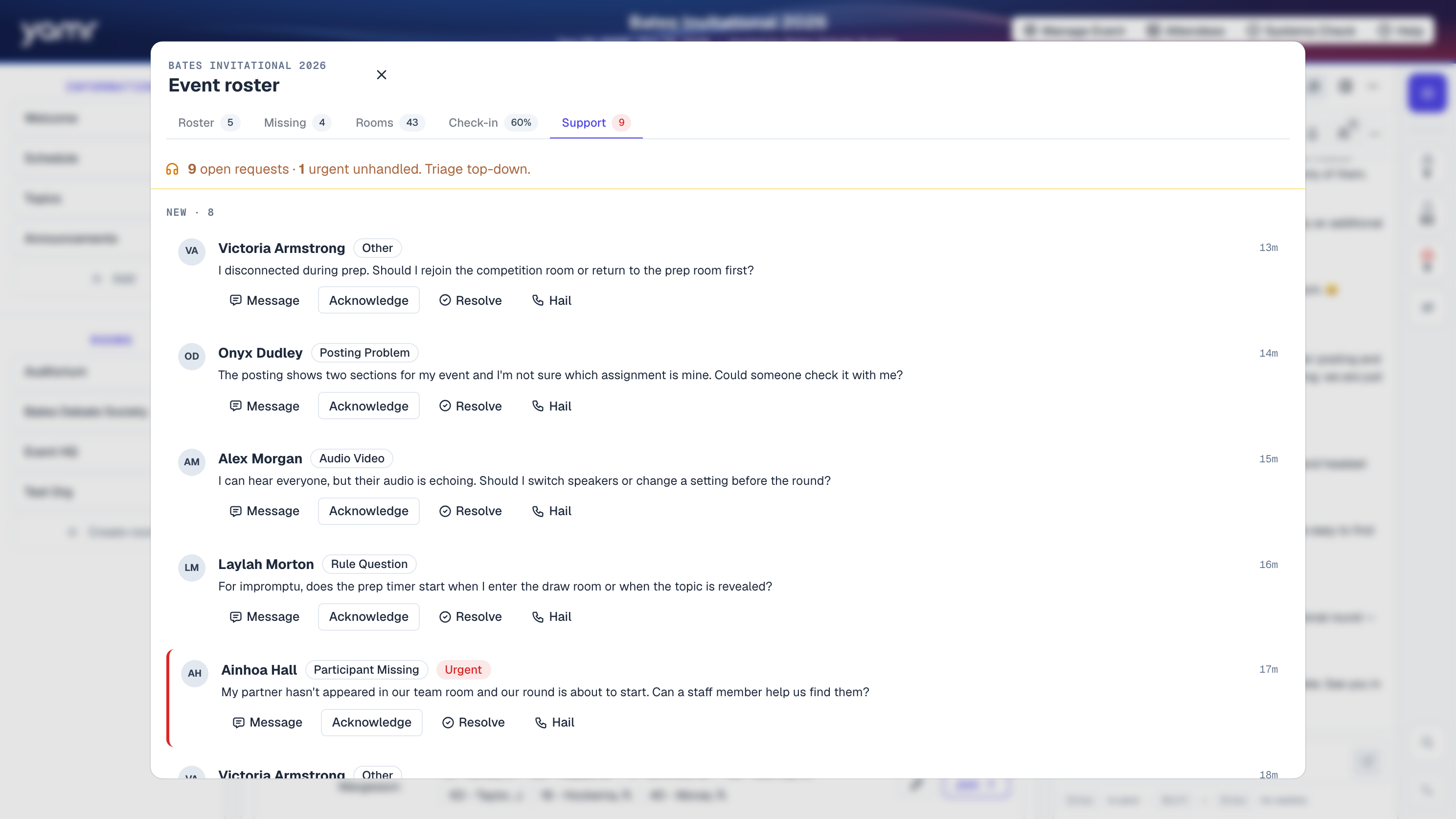Click Alex Morgan's AM avatar
This screenshot has width=1456, height=819.
(192, 462)
